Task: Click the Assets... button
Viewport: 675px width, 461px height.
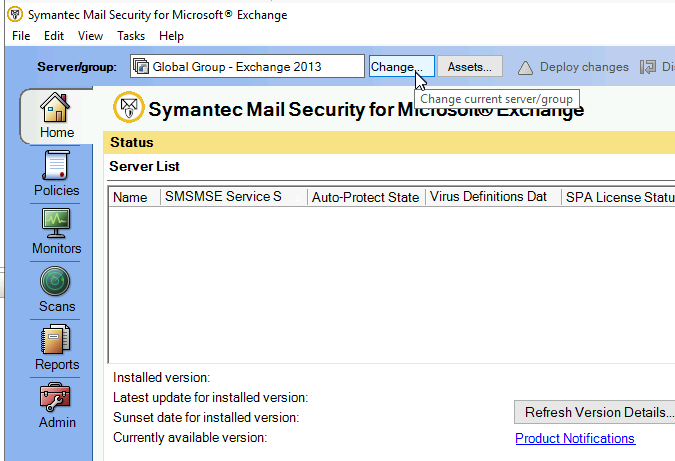Action: pyautogui.click(x=470, y=66)
